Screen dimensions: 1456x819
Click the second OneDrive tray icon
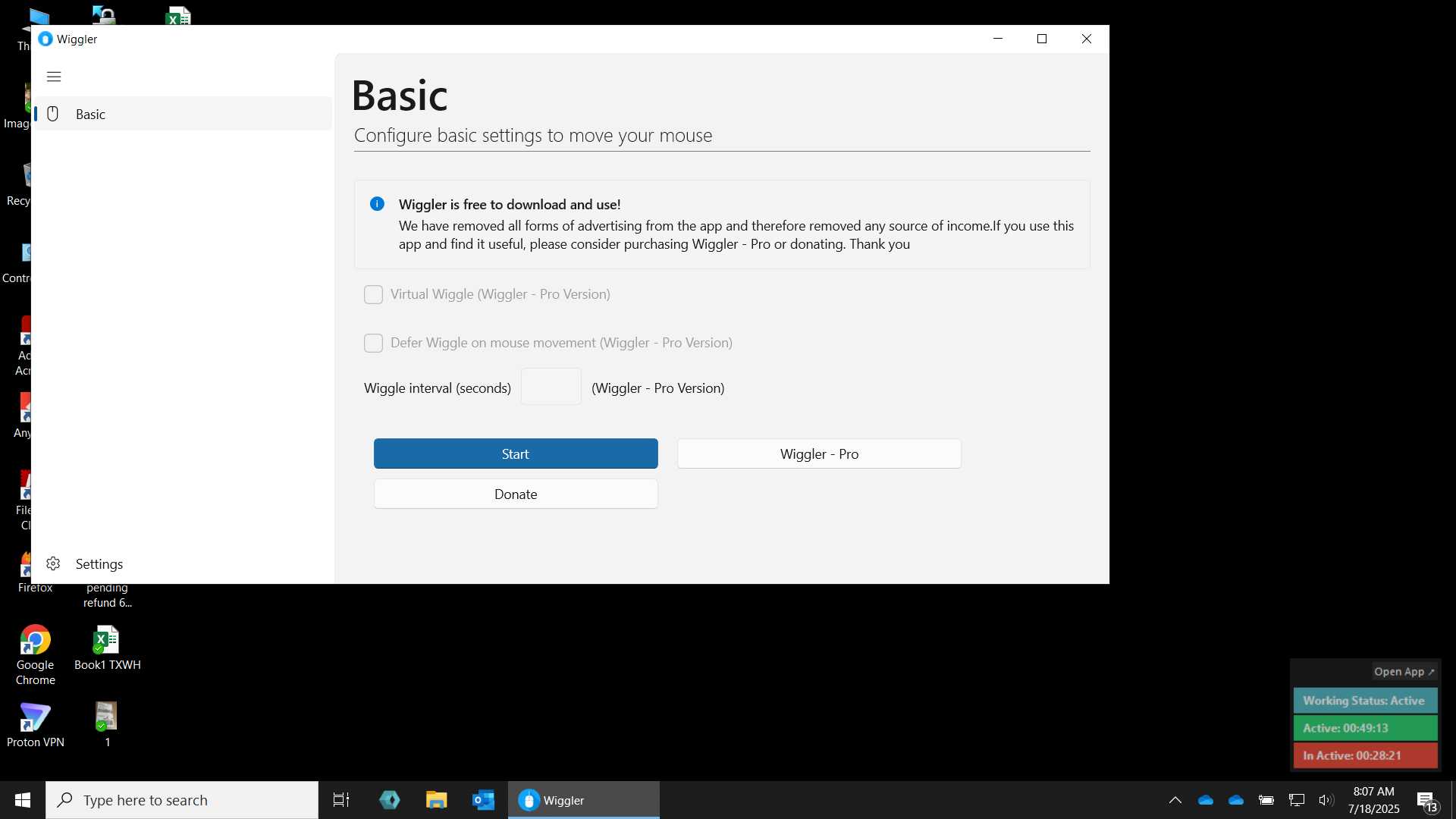point(1236,800)
